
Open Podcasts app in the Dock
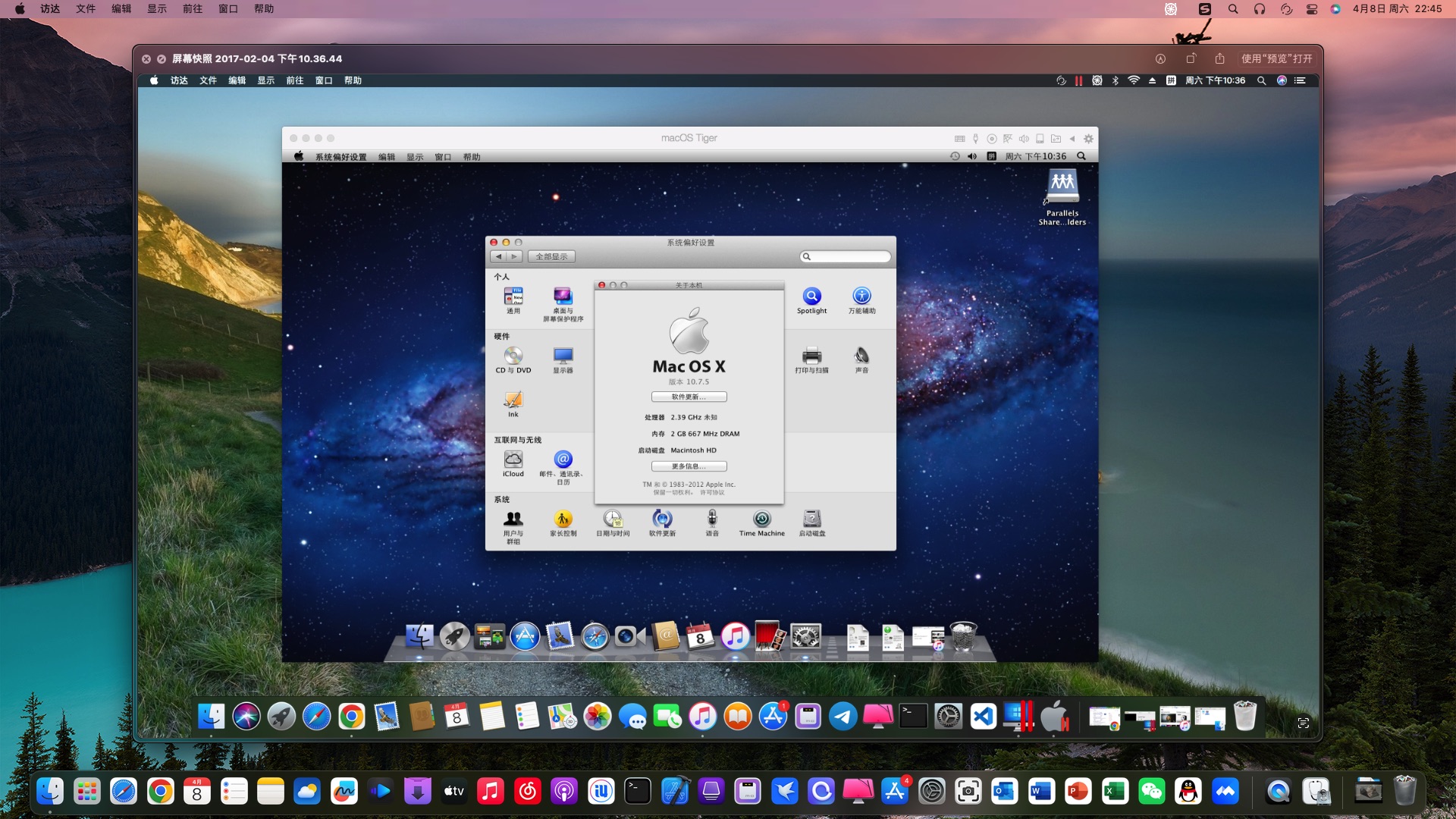[x=564, y=792]
